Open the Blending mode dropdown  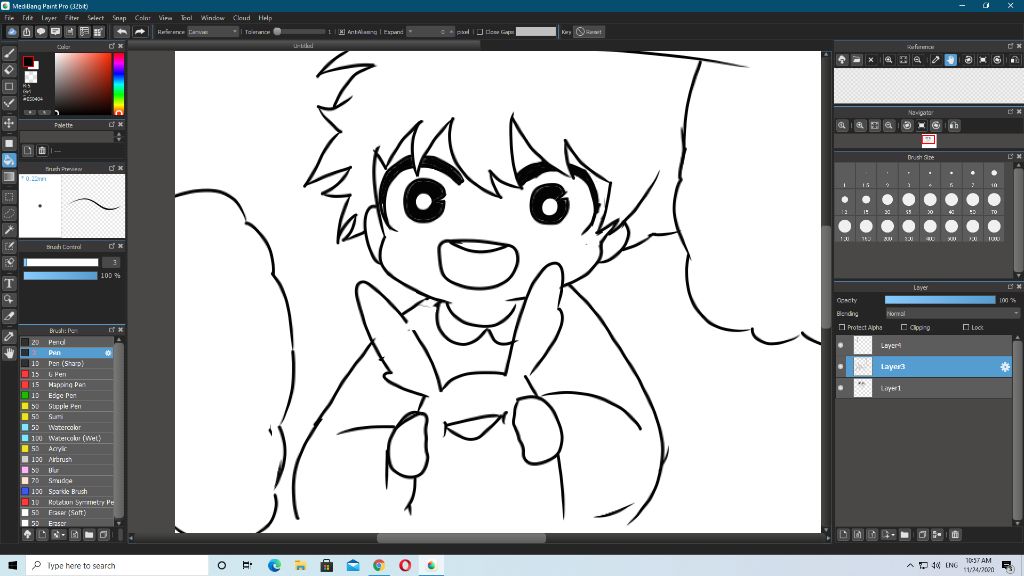click(x=952, y=313)
